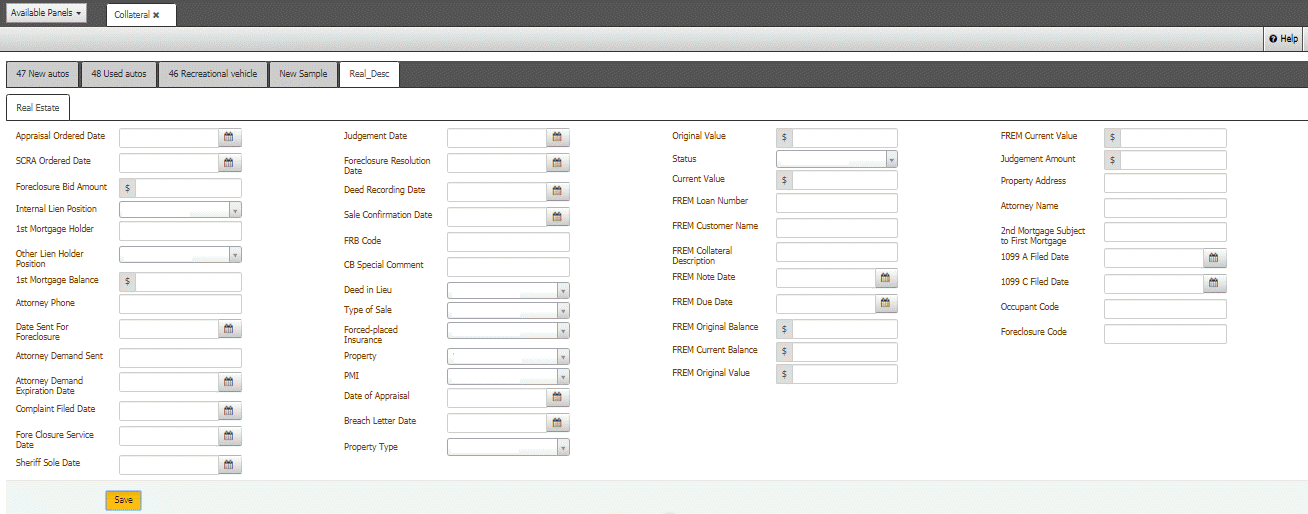The height and width of the screenshot is (514, 1308).
Task: Click calendar icon beside Judgement Date
Action: (x=557, y=138)
